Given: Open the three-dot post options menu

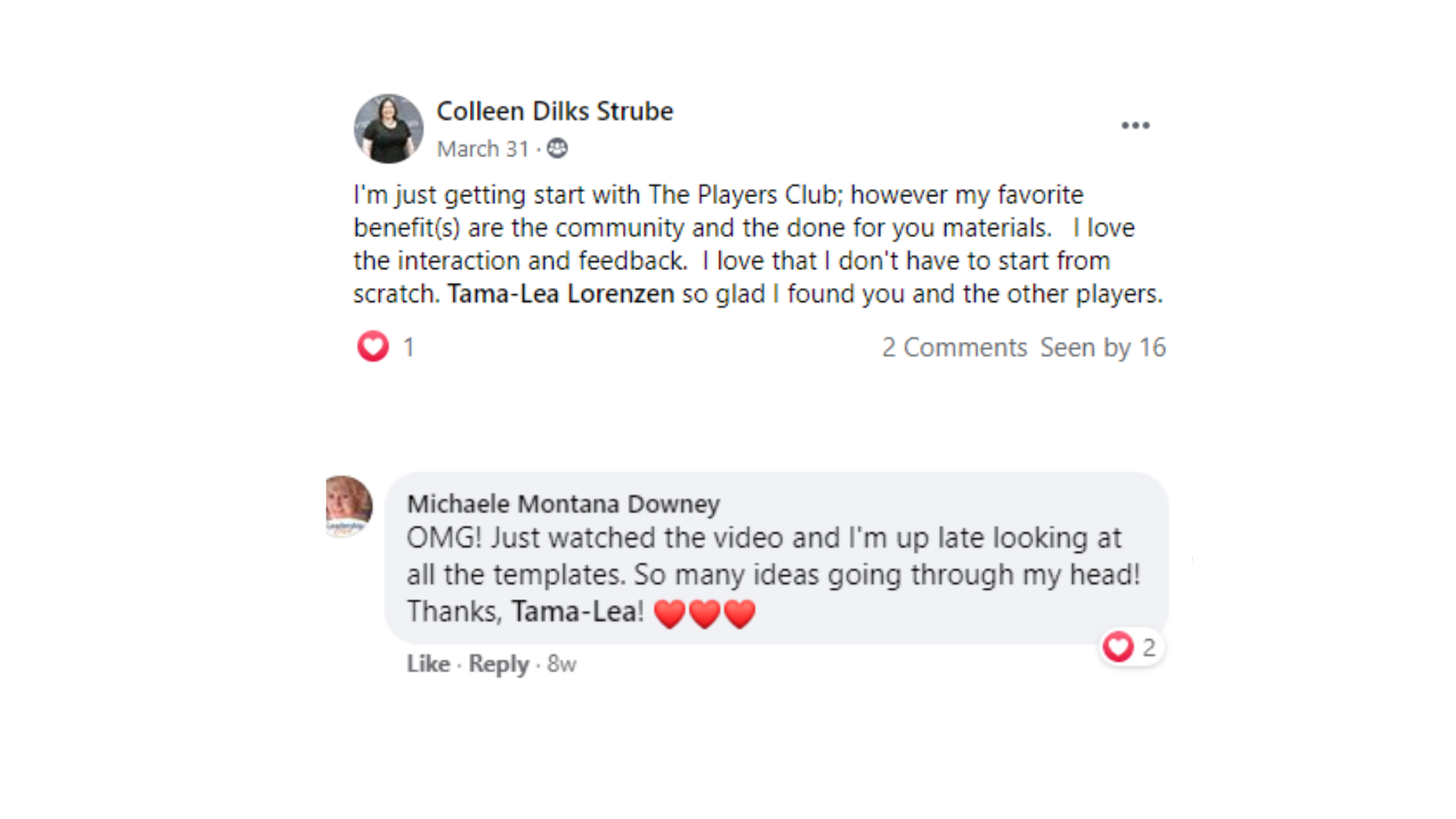Looking at the screenshot, I should 1135,126.
